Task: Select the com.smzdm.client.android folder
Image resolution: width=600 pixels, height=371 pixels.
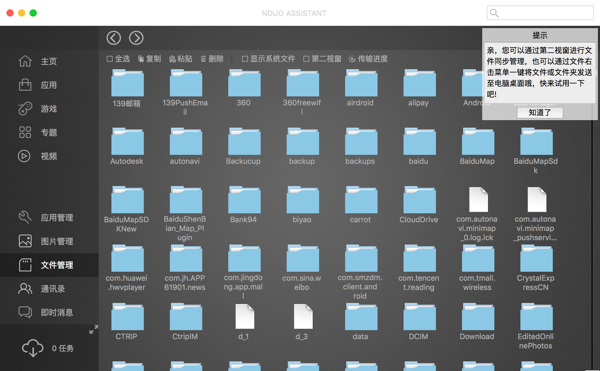Action: tap(361, 259)
